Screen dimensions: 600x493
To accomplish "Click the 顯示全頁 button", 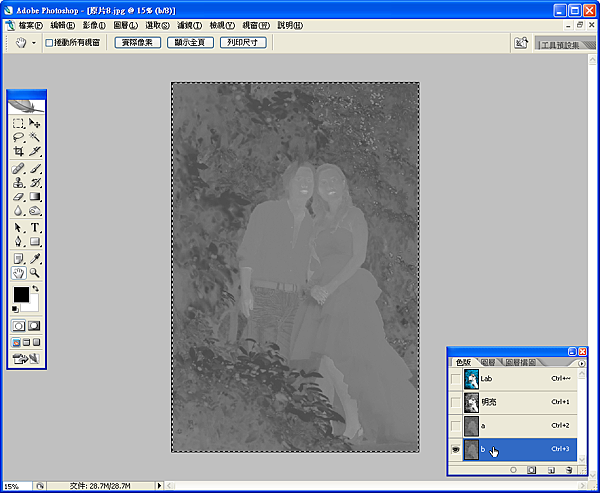I will tap(190, 42).
